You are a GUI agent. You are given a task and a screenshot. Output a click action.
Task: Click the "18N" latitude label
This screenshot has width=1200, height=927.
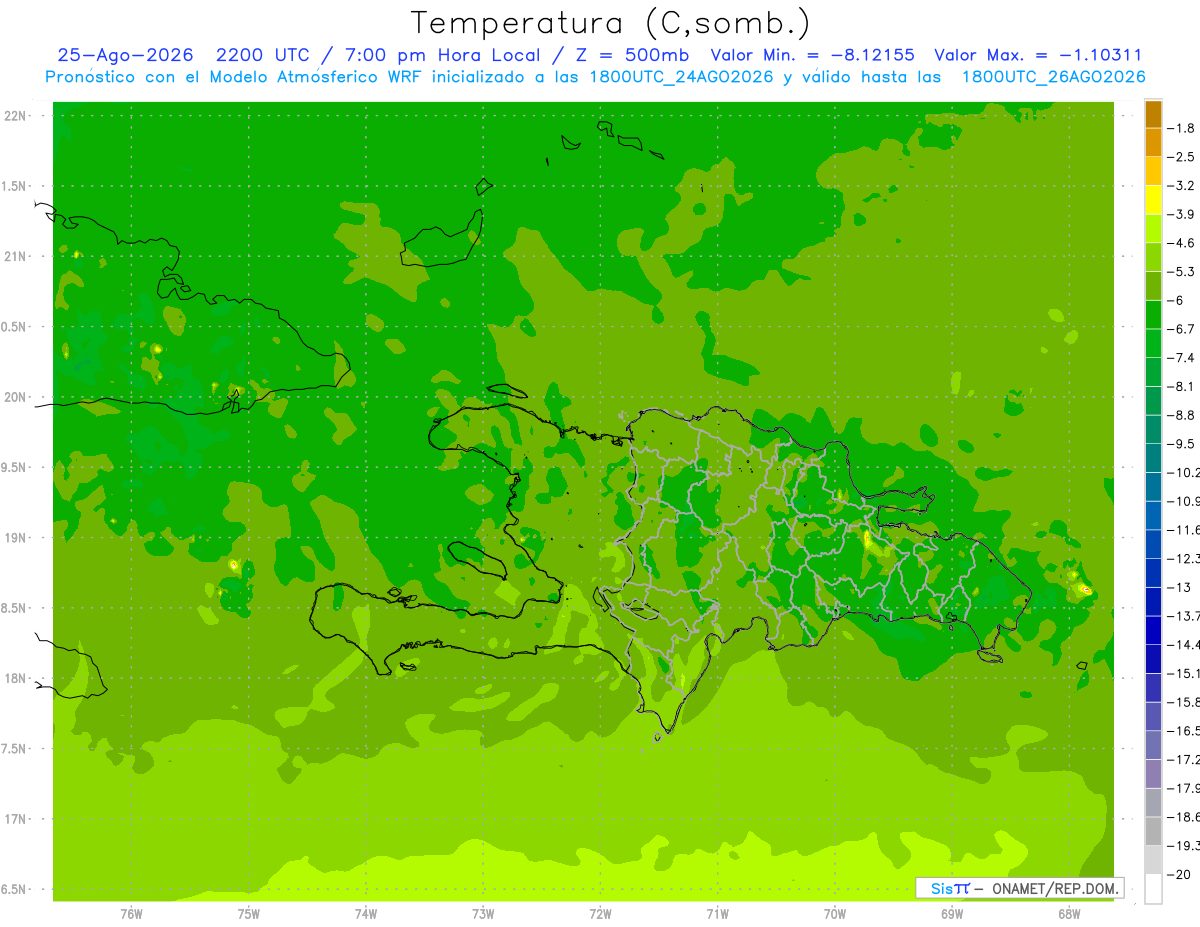pyautogui.click(x=16, y=678)
